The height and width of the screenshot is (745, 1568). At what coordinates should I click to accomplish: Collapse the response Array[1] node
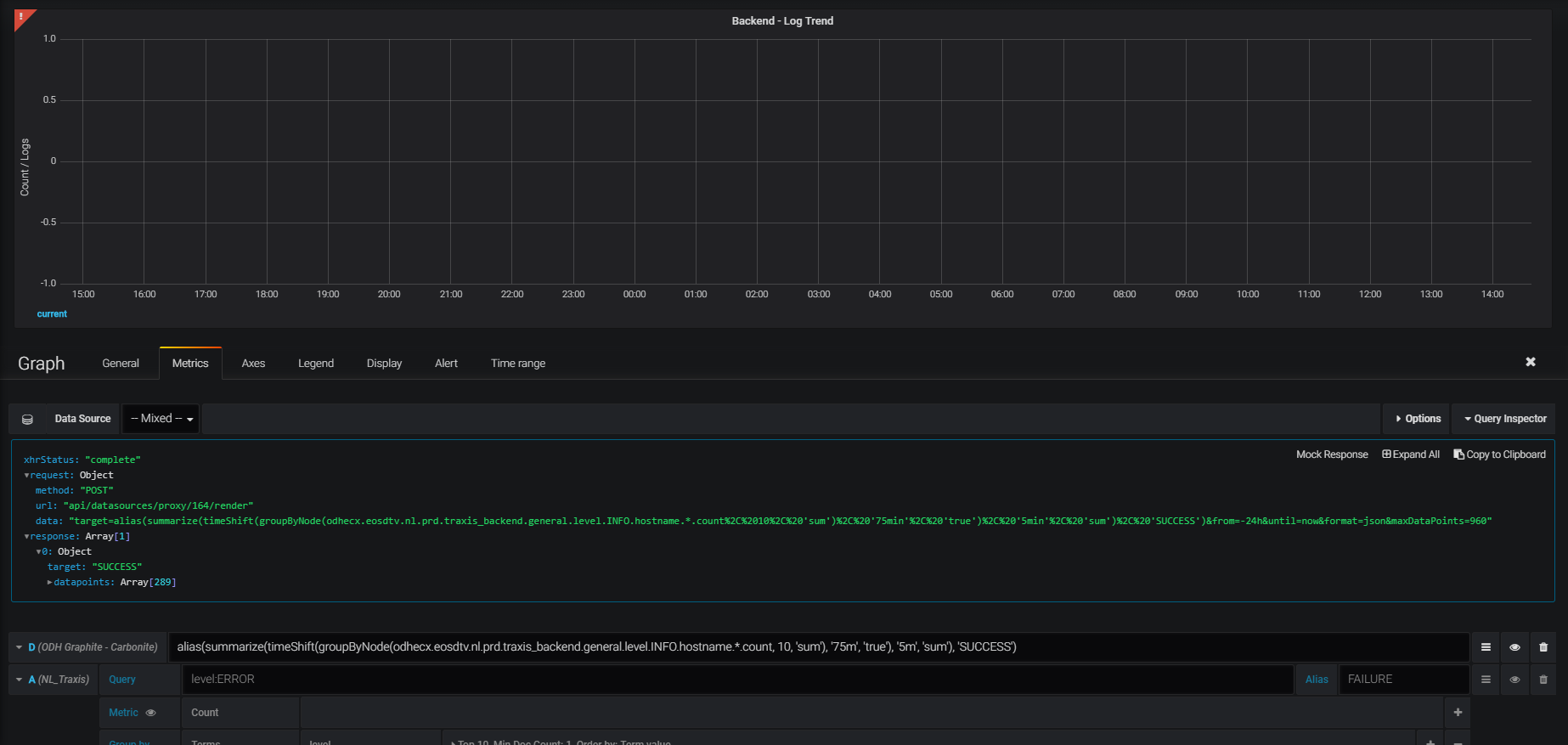pos(26,536)
